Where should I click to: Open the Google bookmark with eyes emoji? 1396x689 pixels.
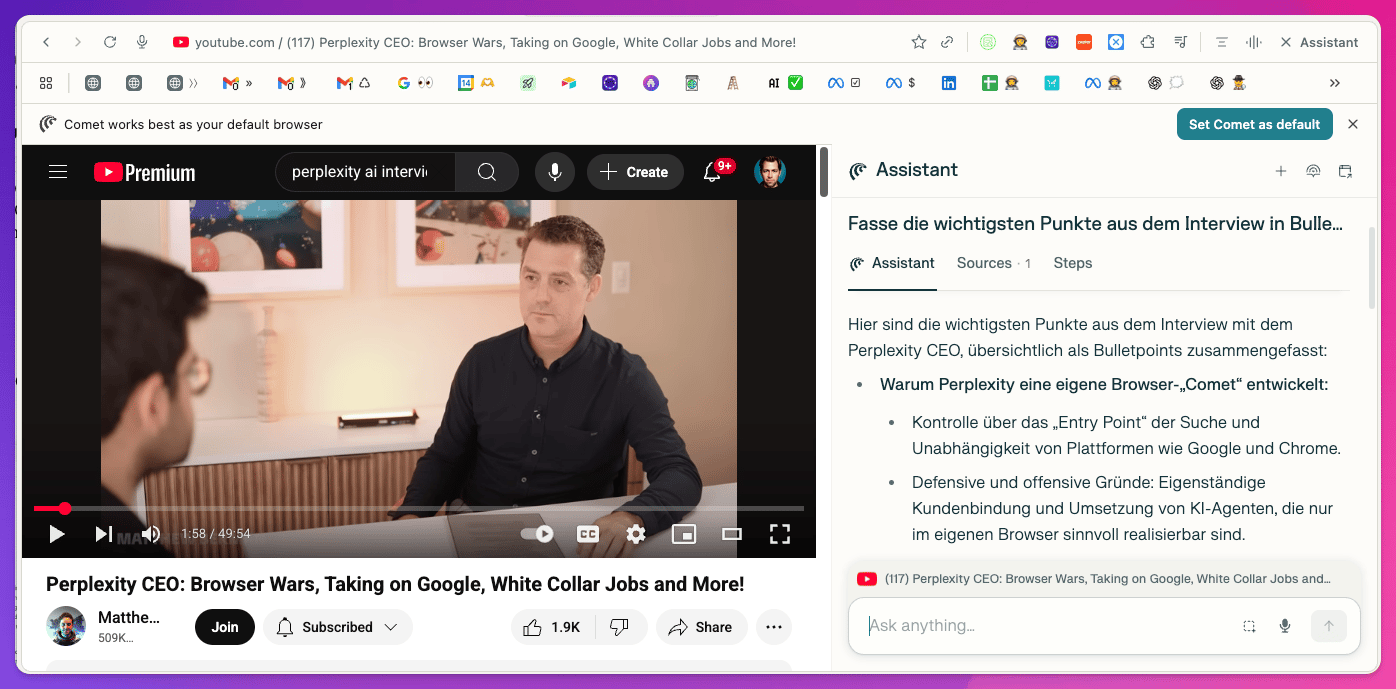(x=414, y=83)
